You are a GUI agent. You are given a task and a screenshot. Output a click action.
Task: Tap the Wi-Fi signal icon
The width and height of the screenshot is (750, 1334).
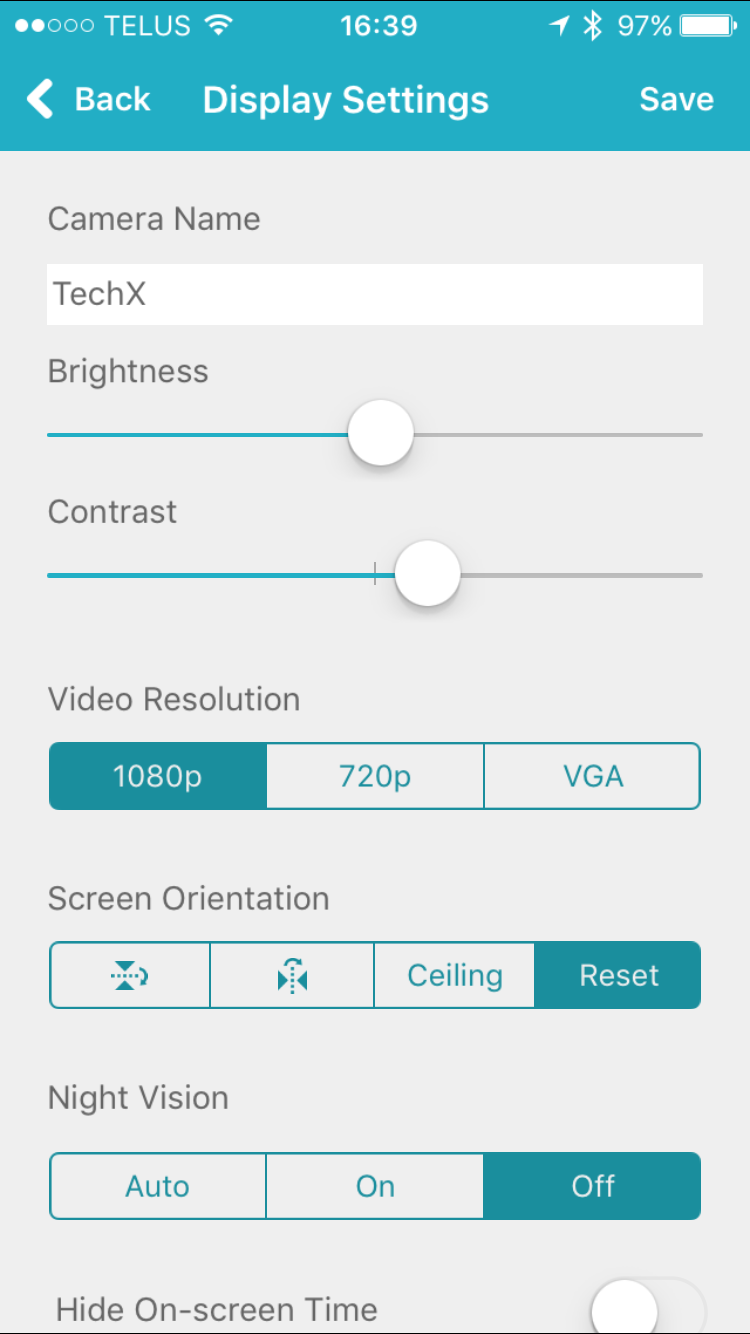pyautogui.click(x=216, y=27)
